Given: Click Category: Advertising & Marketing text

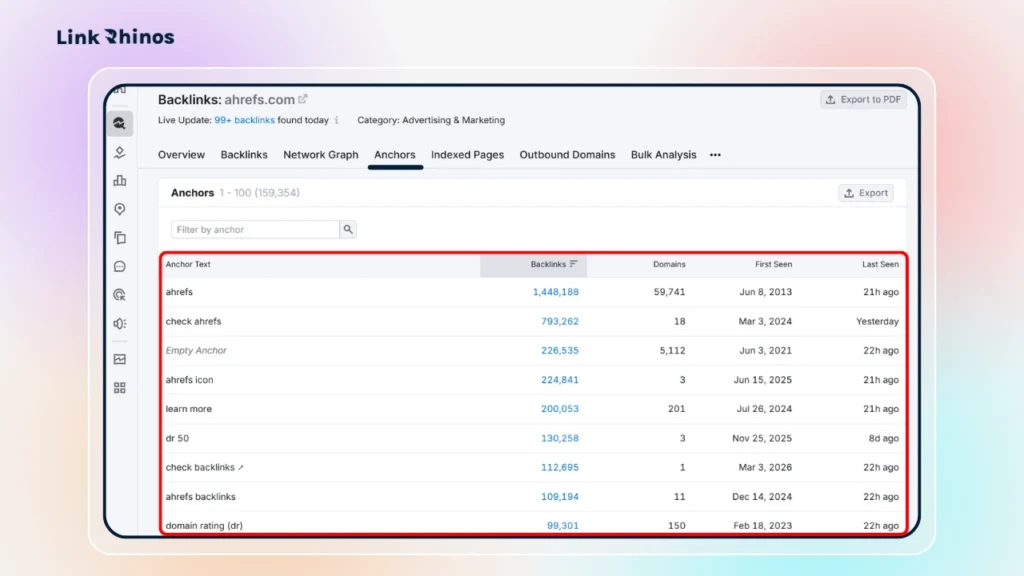Looking at the screenshot, I should pos(431,120).
